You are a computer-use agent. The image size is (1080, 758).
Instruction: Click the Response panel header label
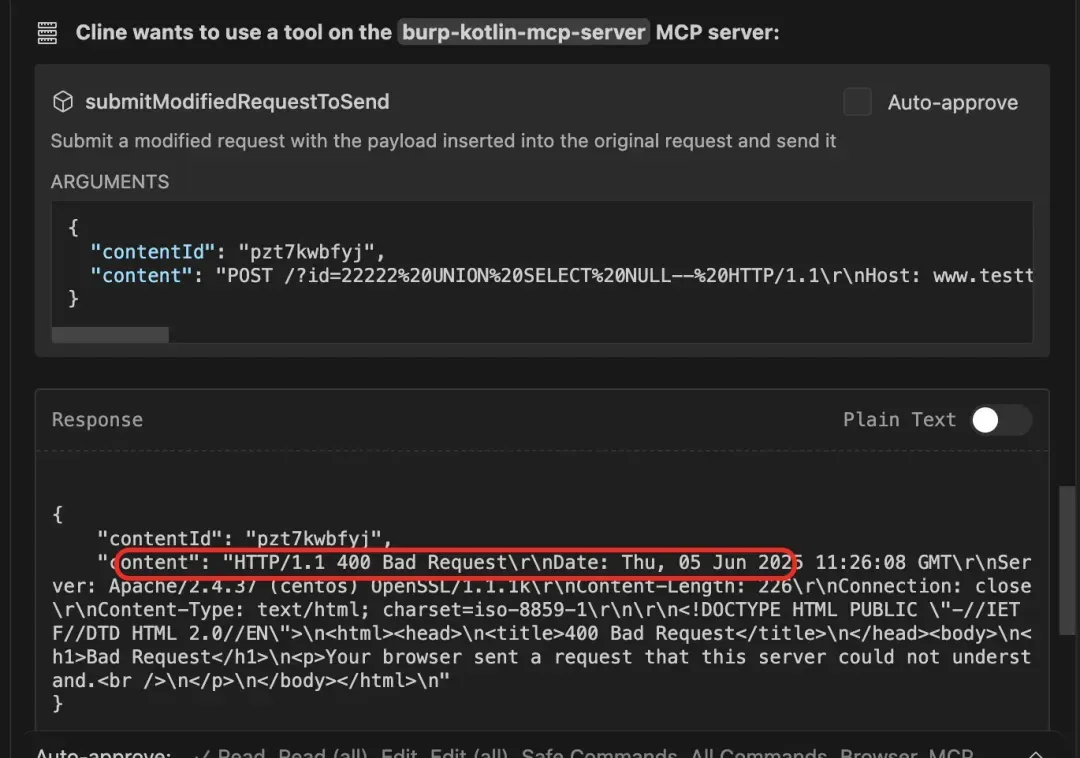(97, 420)
